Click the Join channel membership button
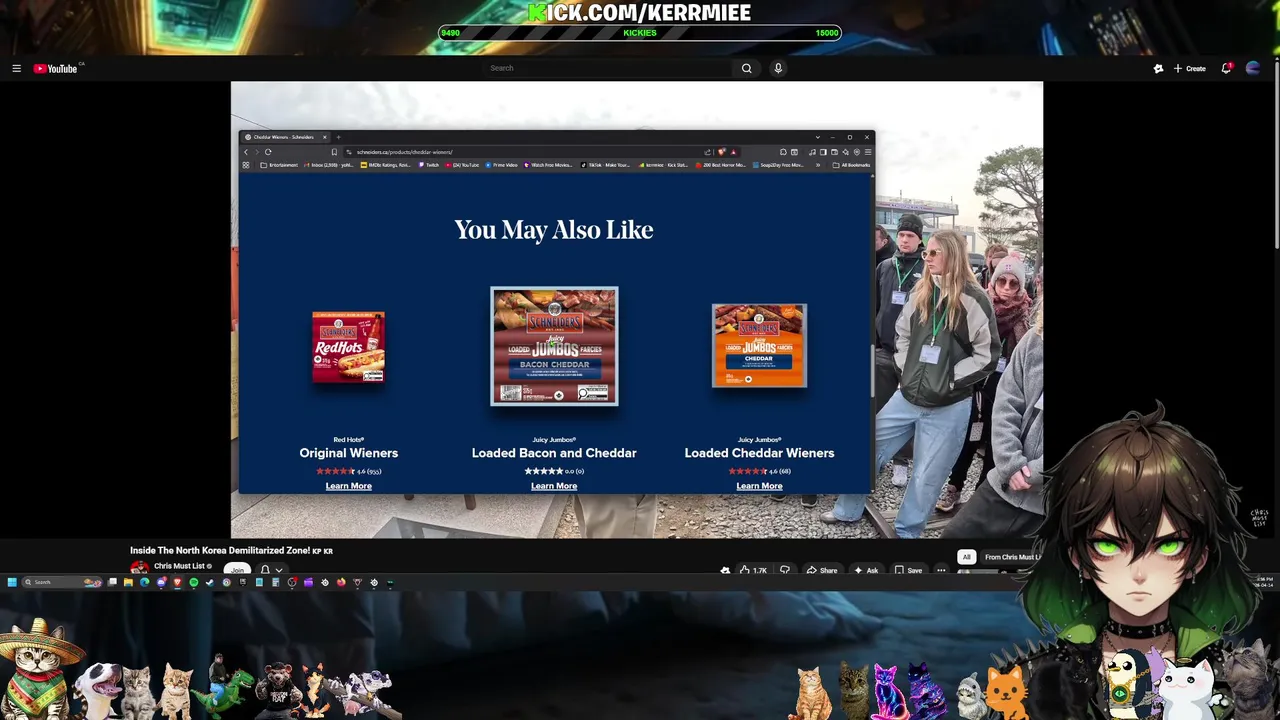Image resolution: width=1280 pixels, height=720 pixels. click(x=237, y=569)
